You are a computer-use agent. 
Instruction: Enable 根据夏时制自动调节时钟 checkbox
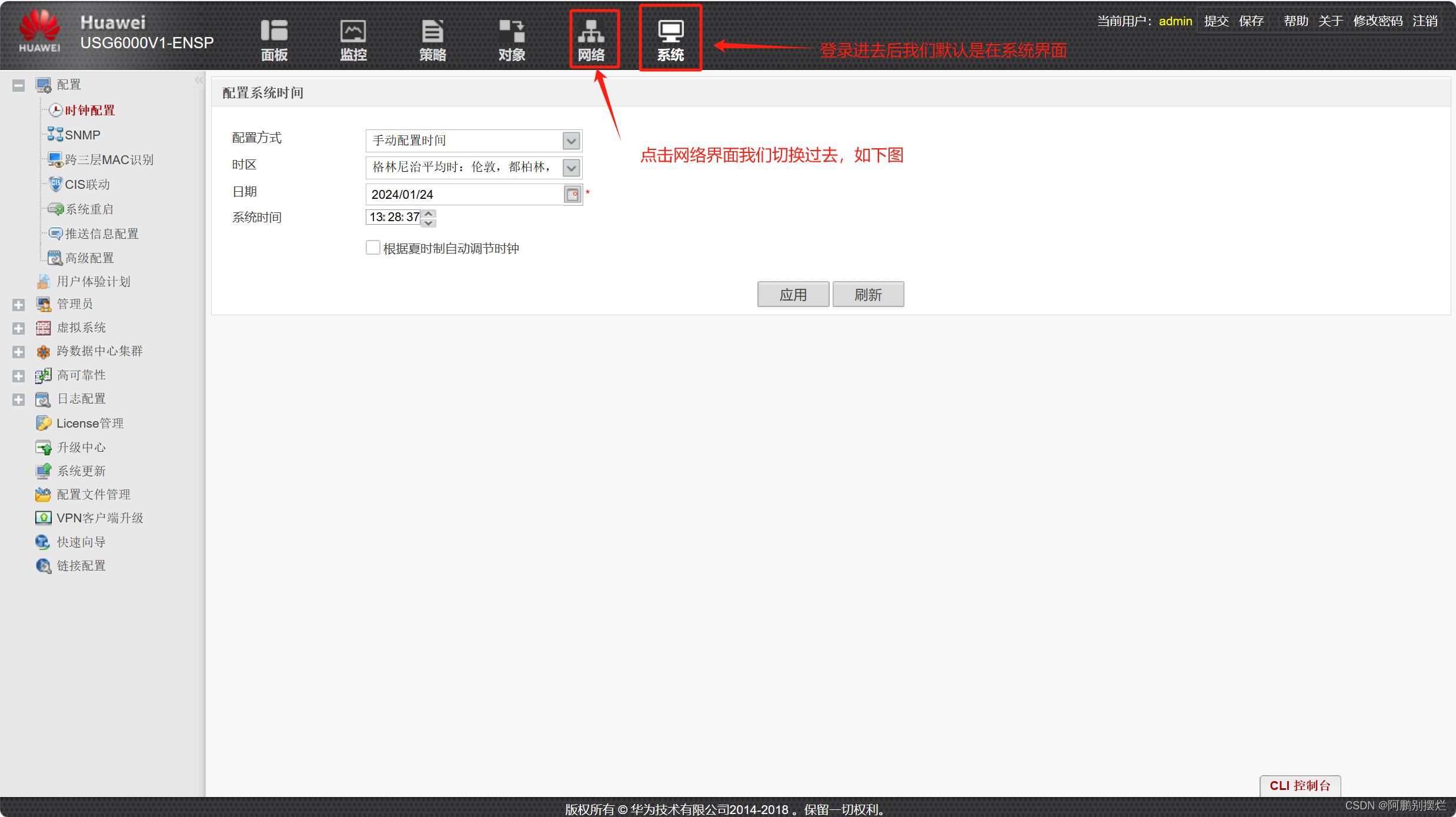coord(373,248)
